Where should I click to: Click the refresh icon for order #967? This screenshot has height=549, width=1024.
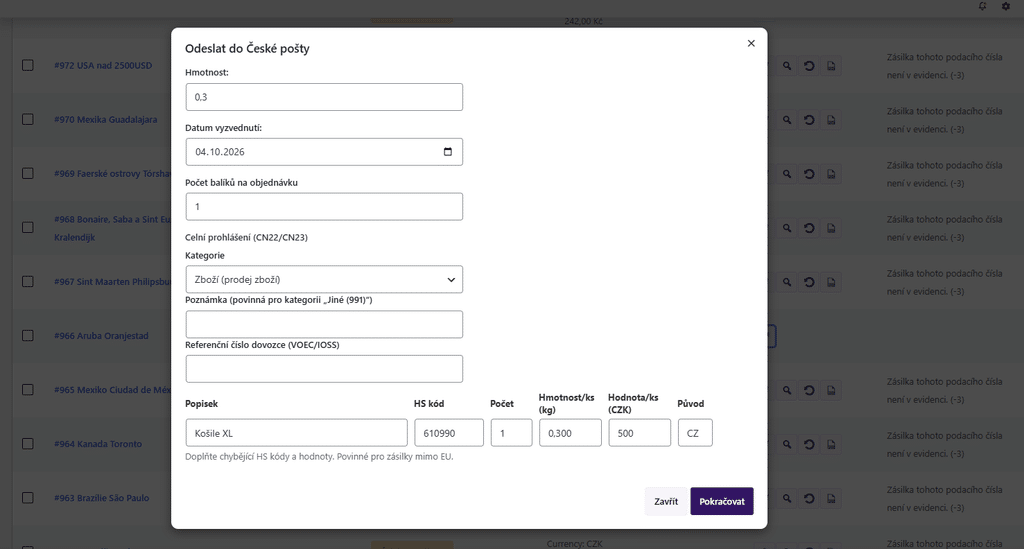click(x=809, y=282)
